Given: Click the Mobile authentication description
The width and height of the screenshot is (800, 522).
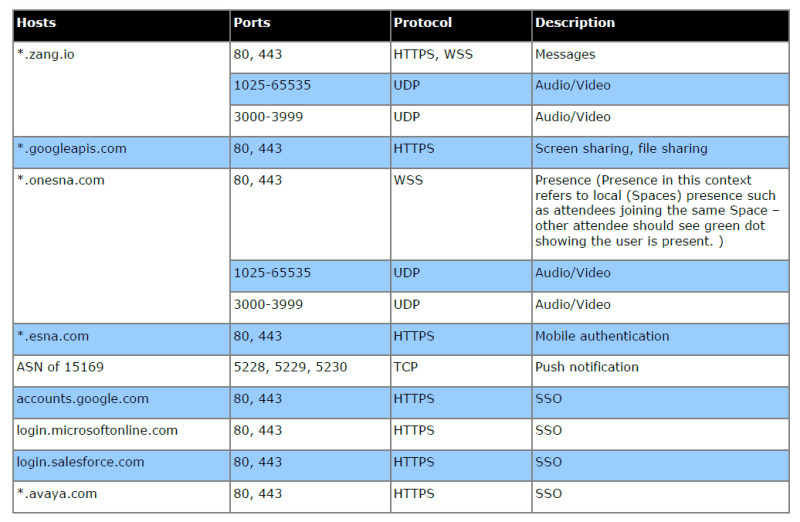Looking at the screenshot, I should 661,339.
